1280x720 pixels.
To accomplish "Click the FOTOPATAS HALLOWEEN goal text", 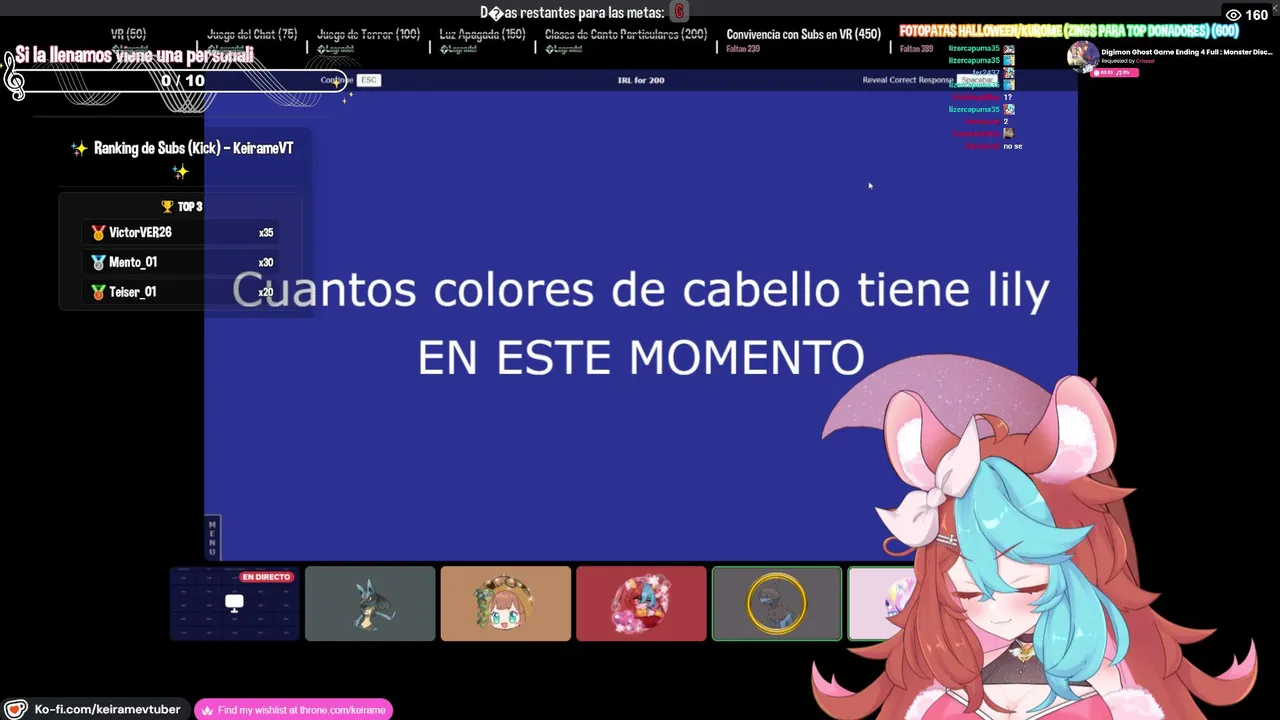I will click(x=1069, y=31).
